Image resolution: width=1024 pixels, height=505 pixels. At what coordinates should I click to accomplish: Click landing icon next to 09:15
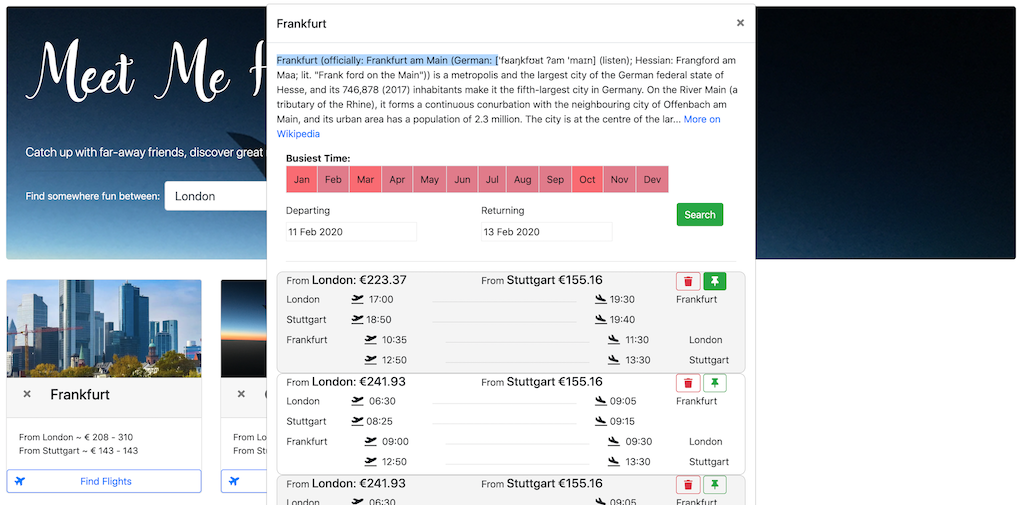pos(601,421)
